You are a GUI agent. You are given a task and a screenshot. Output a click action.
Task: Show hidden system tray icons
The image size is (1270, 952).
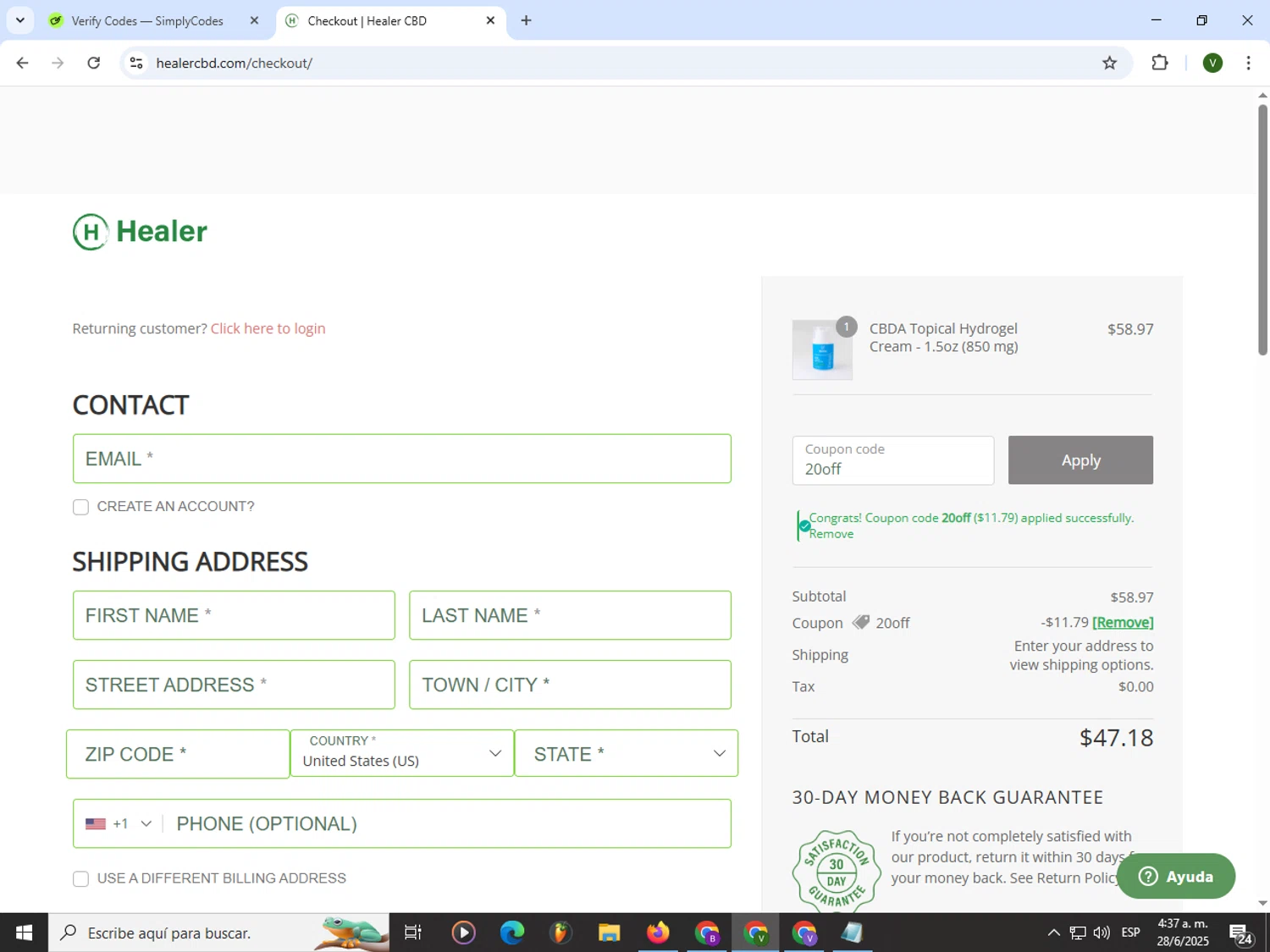1053,933
